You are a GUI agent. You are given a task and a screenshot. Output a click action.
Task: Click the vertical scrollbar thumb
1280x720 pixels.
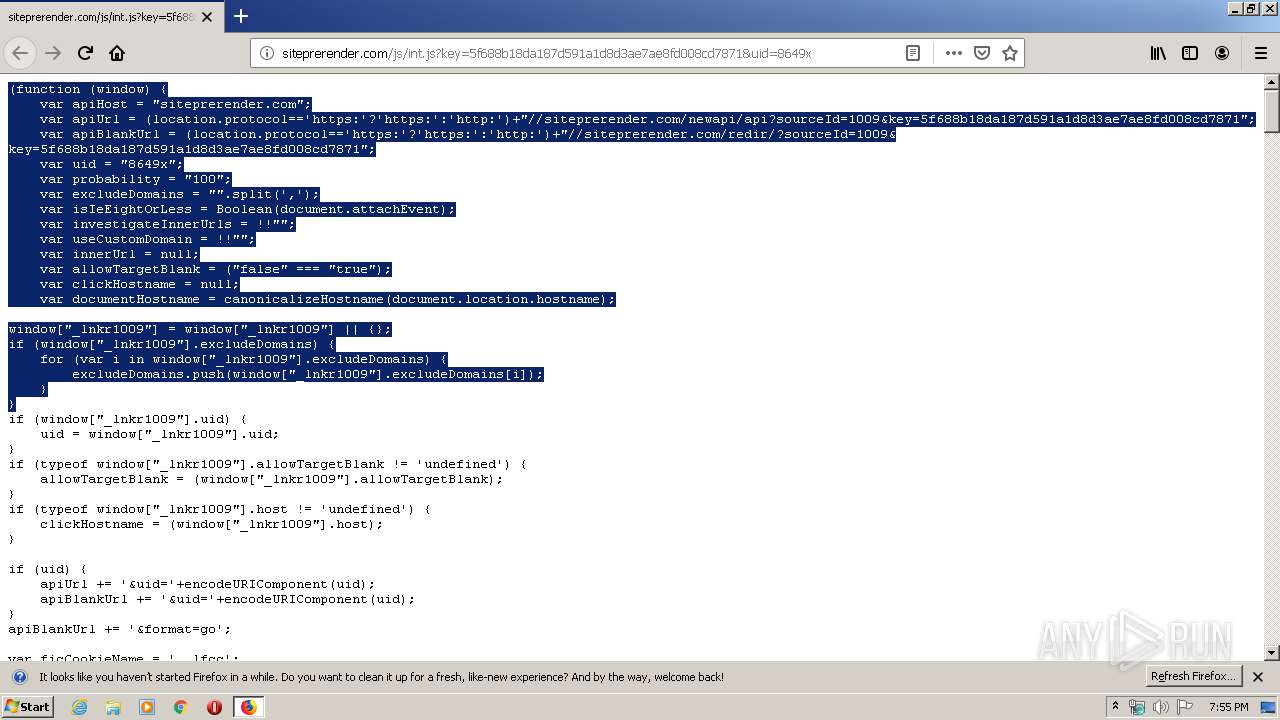(1272, 110)
